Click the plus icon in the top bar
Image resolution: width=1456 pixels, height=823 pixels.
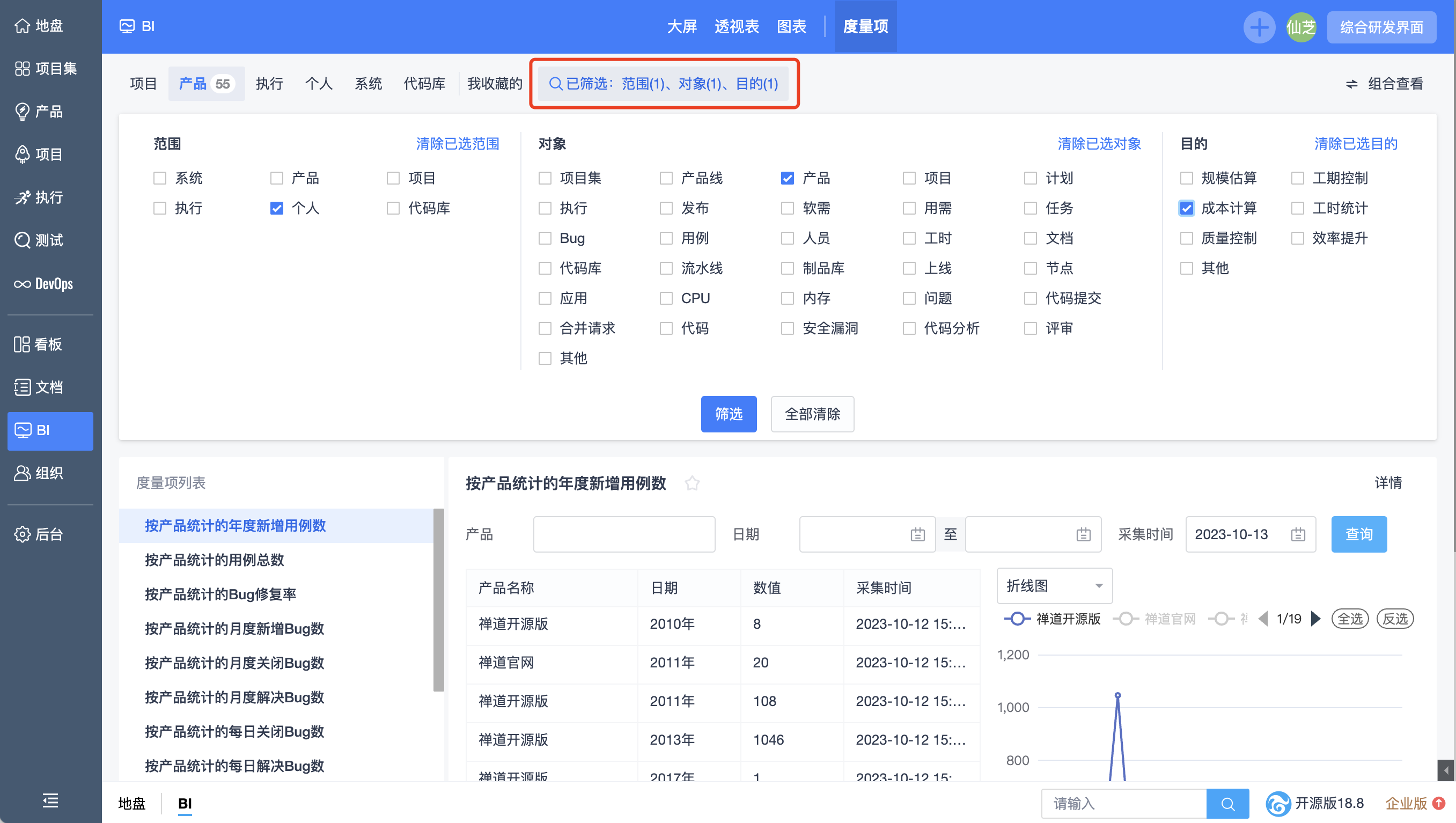[x=1259, y=27]
